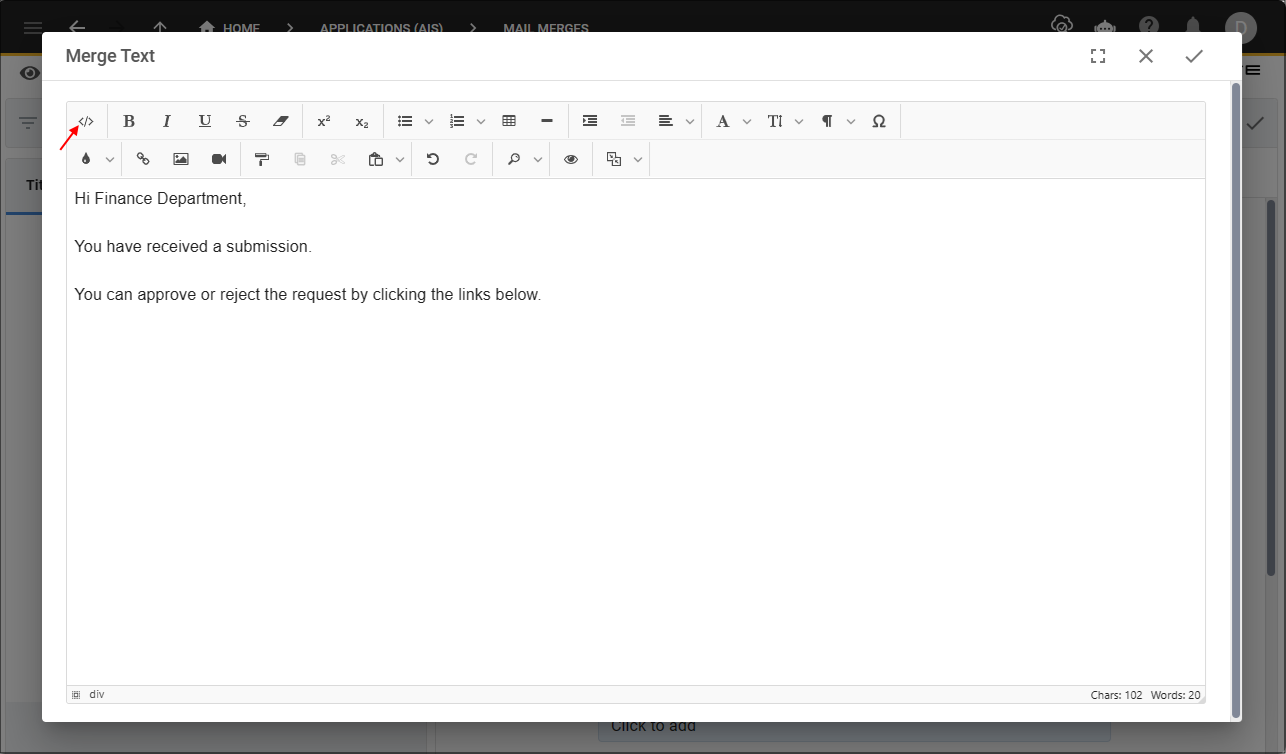Insert an image
The height and width of the screenshot is (754, 1286).
pos(181,159)
